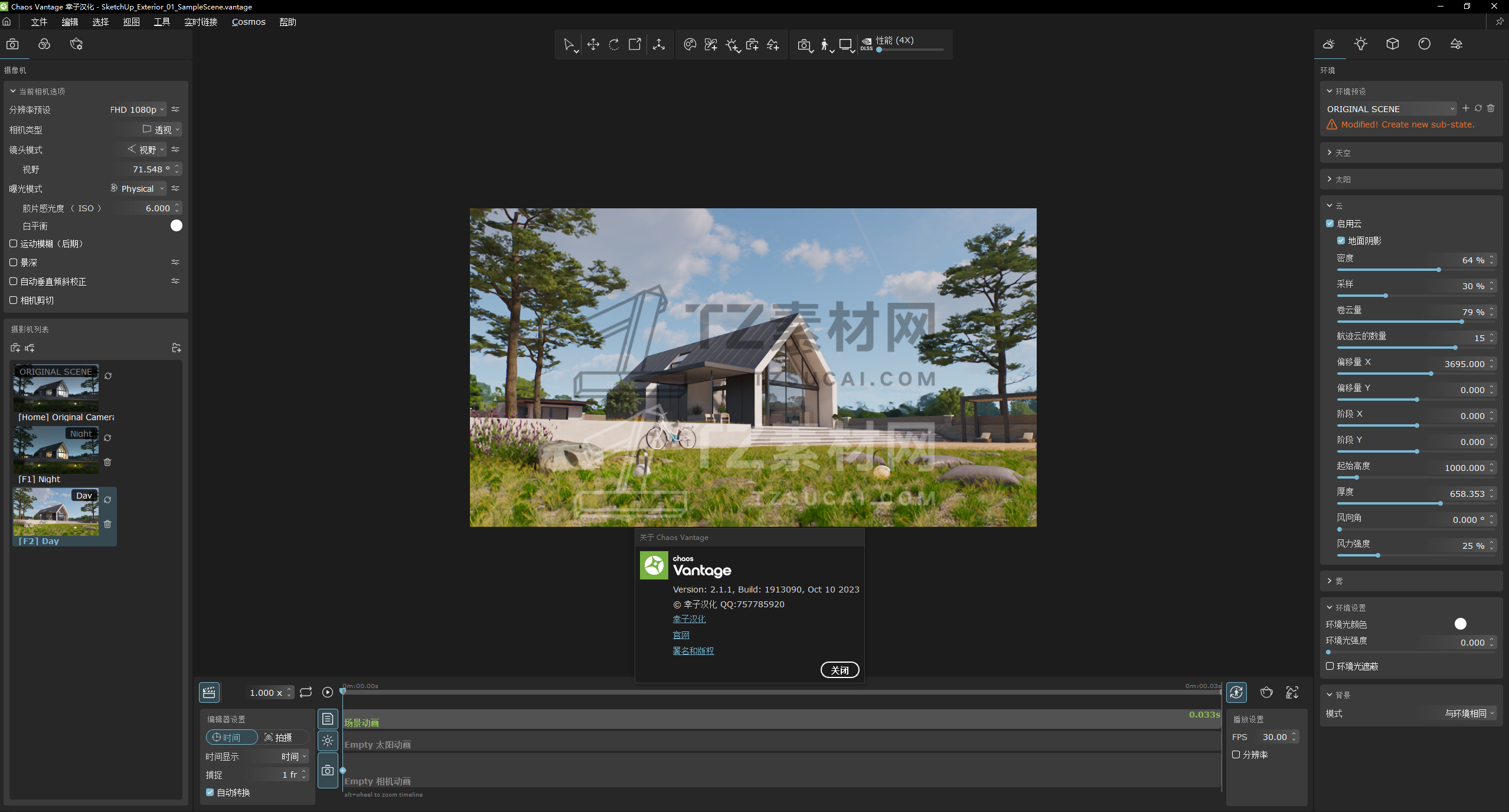Toggle the animation editor clapperboard icon
This screenshot has height=812, width=1509.
209,692
